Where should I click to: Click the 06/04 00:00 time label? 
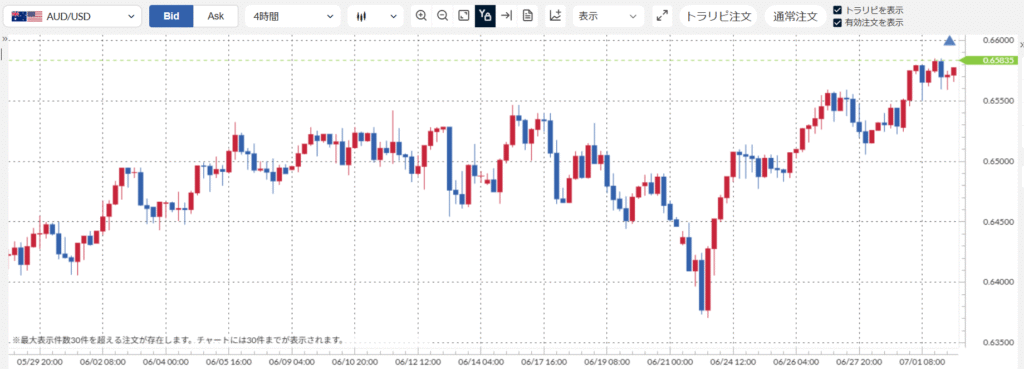coord(167,361)
